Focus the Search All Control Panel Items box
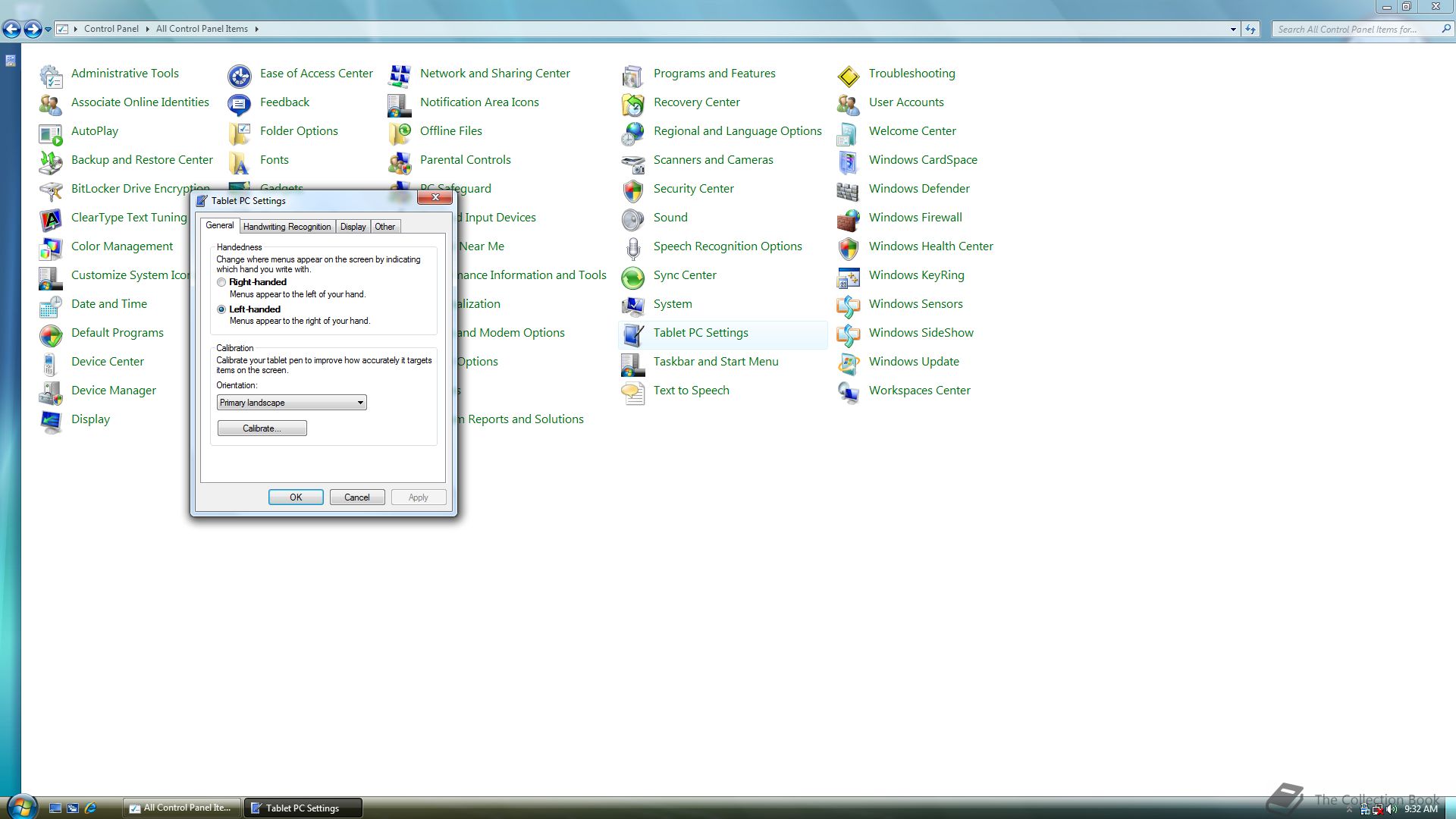The image size is (1456, 819). tap(1357, 30)
